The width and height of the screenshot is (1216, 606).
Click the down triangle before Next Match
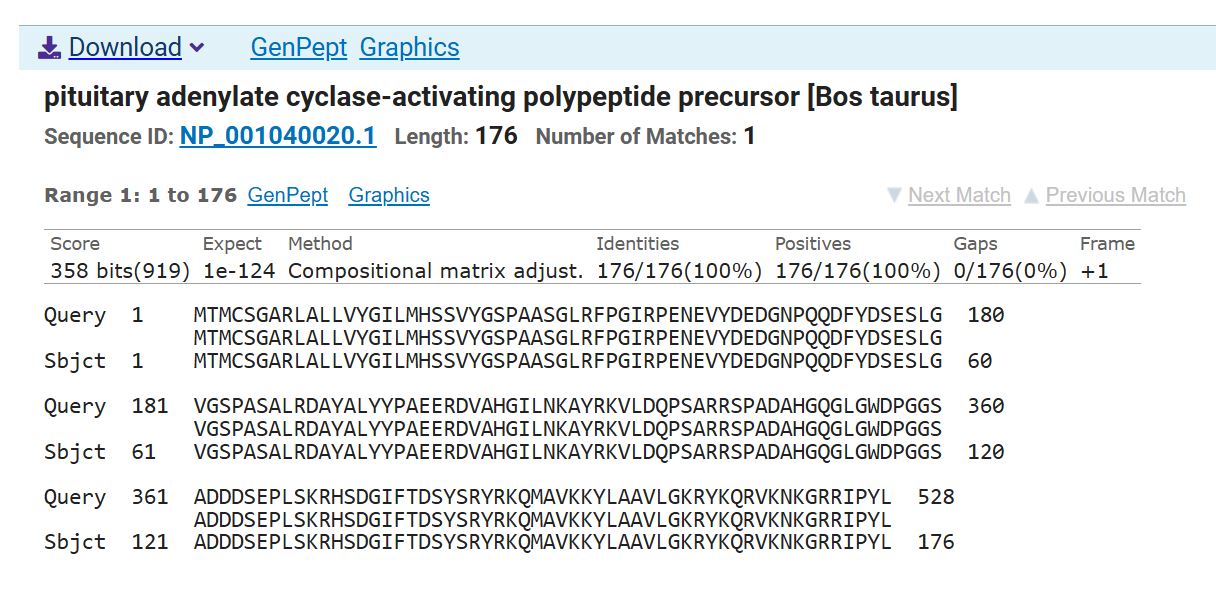[894, 195]
